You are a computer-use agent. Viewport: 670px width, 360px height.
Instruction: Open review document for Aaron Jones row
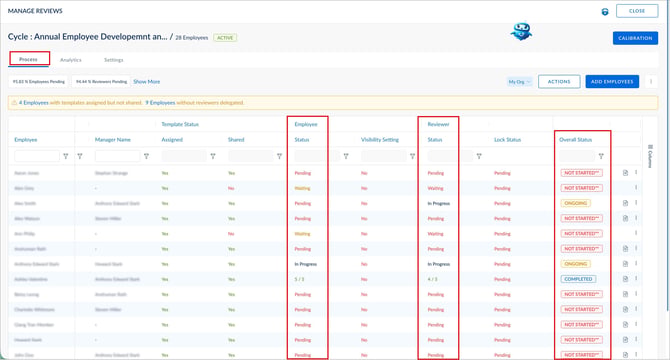coord(625,173)
